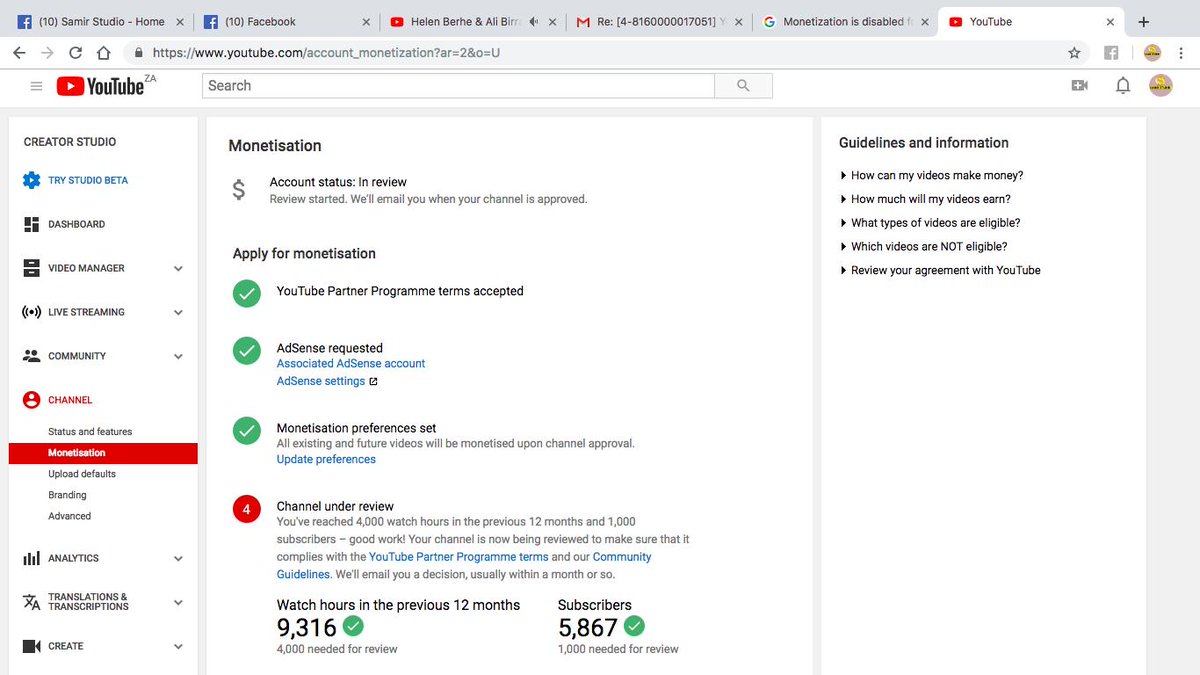The height and width of the screenshot is (675, 1200).
Task: Bookmark this page with the star icon
Action: (1074, 53)
